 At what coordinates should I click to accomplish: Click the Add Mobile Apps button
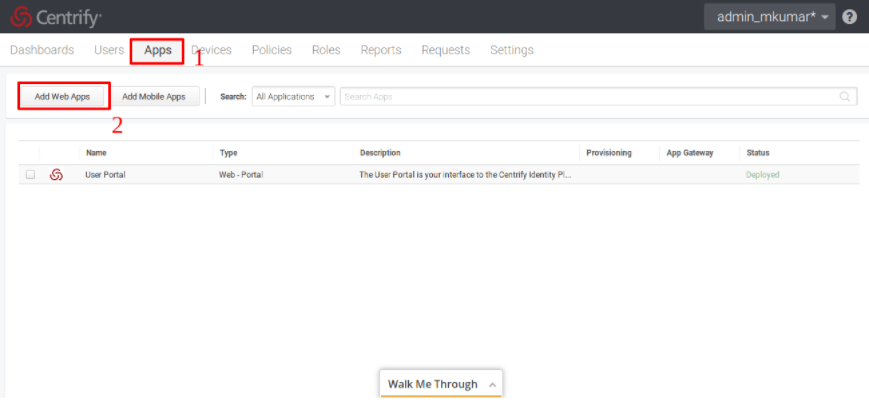coord(154,96)
